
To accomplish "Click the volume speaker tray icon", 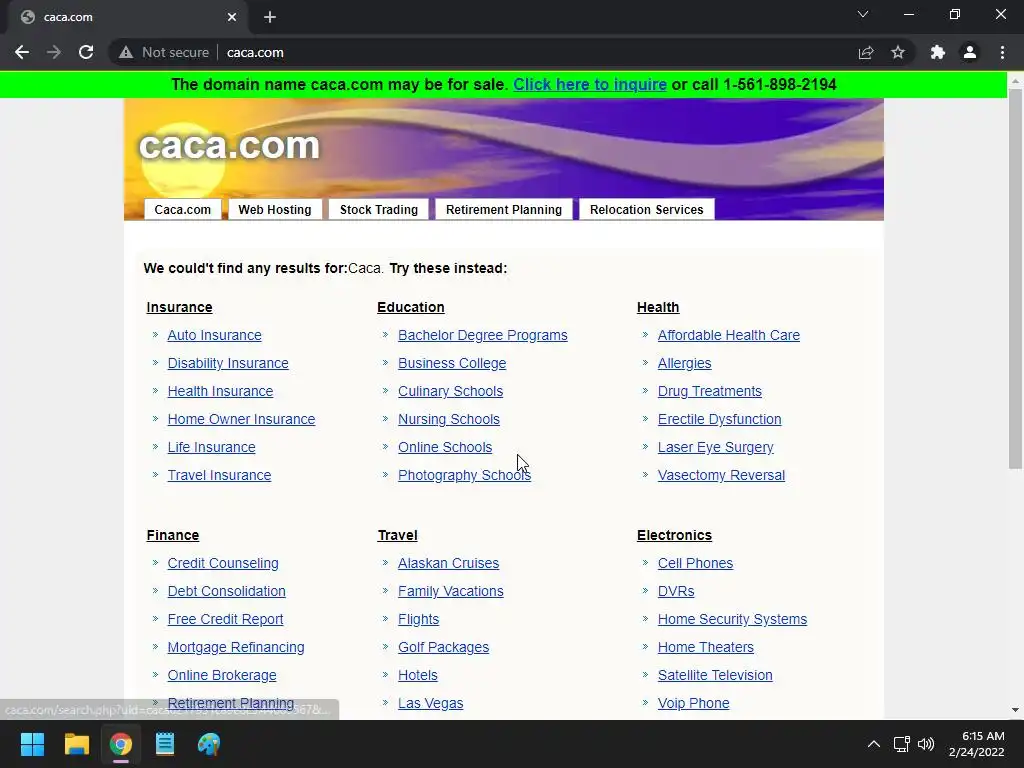I will coord(926,744).
